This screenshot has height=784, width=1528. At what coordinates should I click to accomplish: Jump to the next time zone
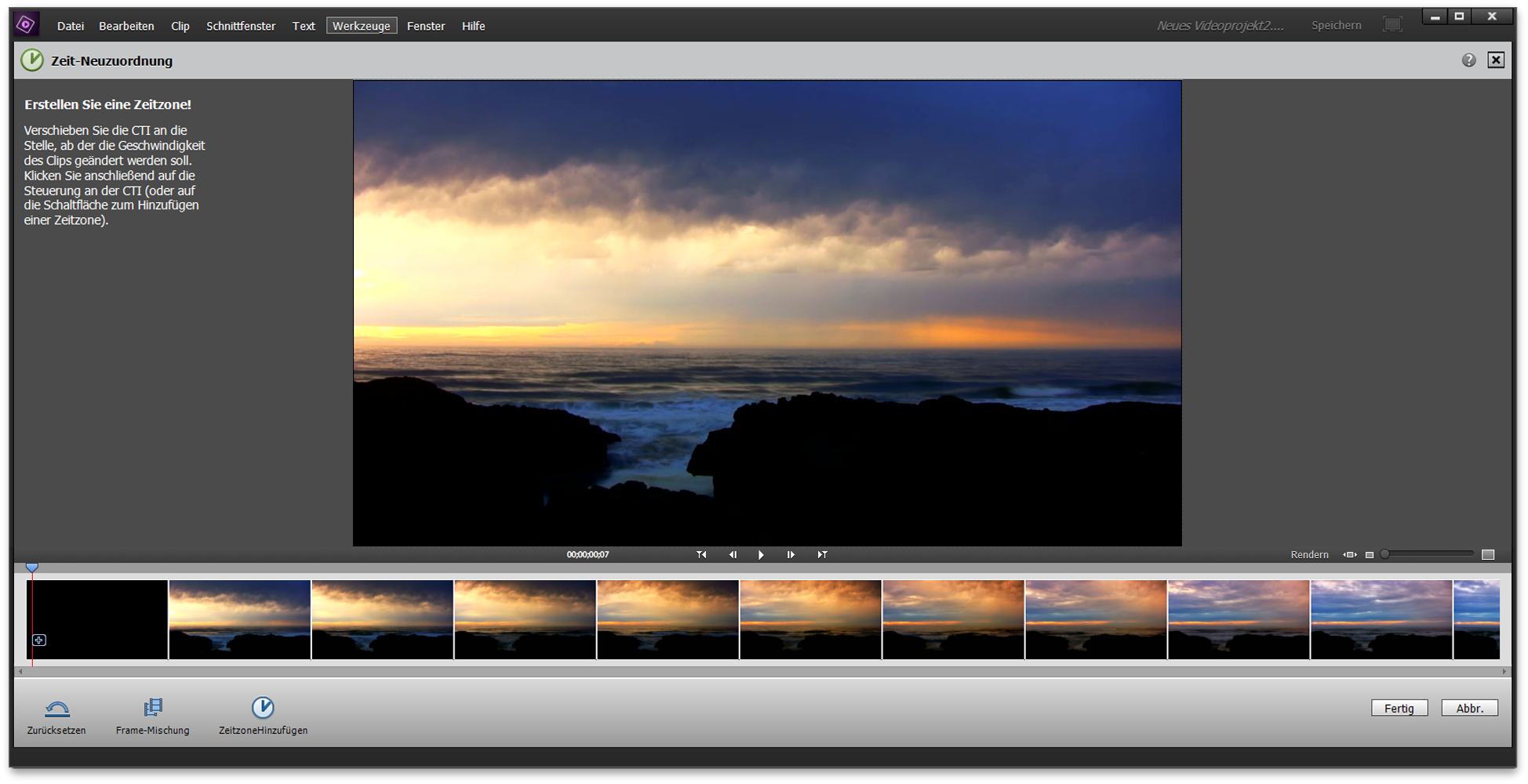coord(822,555)
